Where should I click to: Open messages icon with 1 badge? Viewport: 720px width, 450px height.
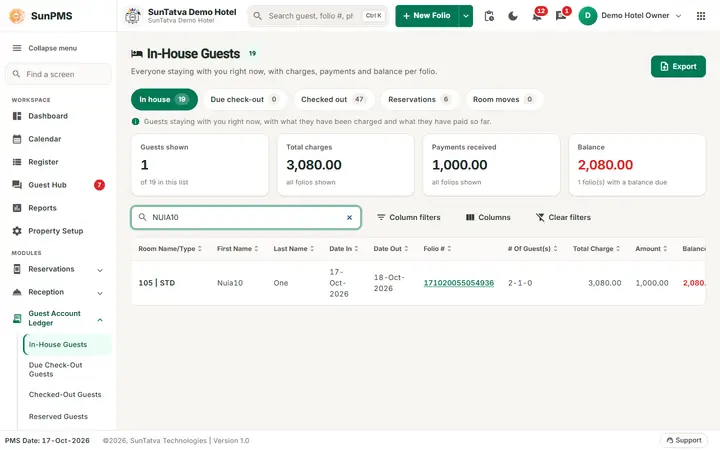tap(561, 16)
